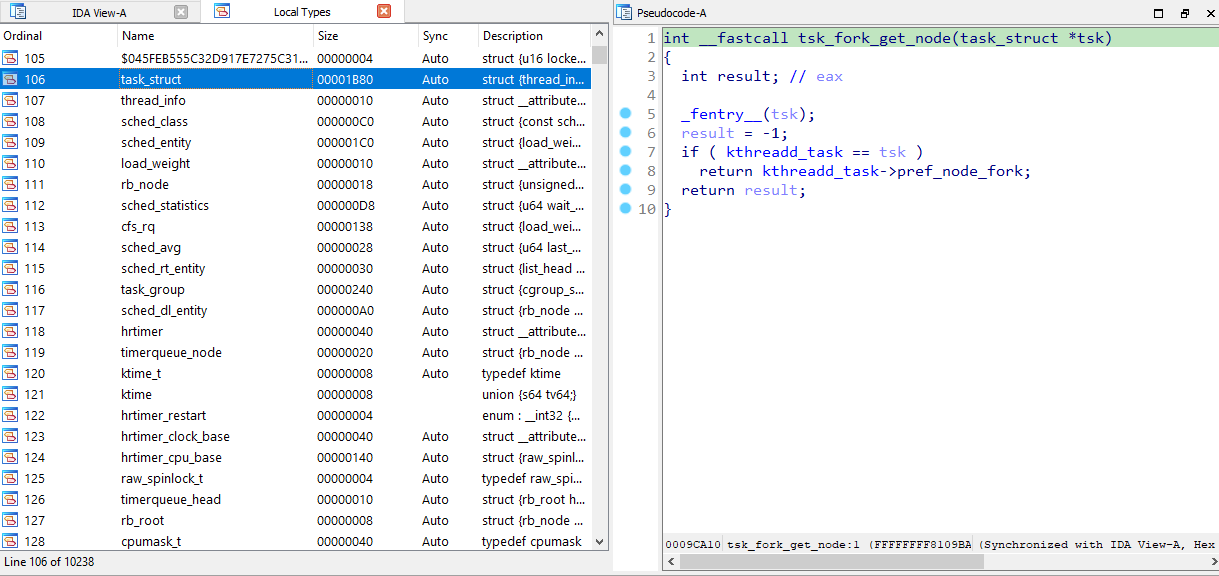Click the type icon for hrtimer row
1219x576 pixels.
[x=10, y=331]
